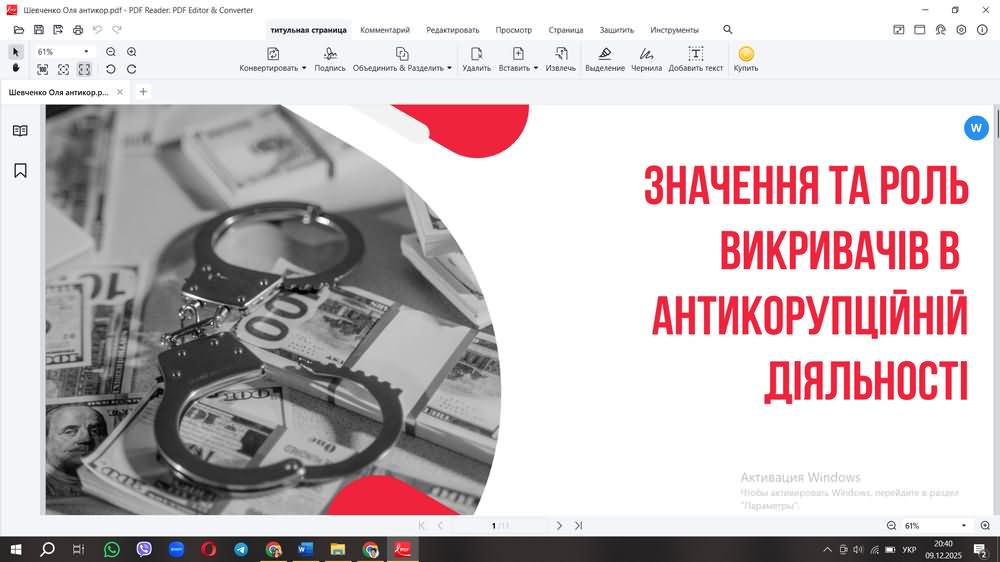The image size is (1000, 562).
Task: Open the support headset icon
Action: point(941,29)
